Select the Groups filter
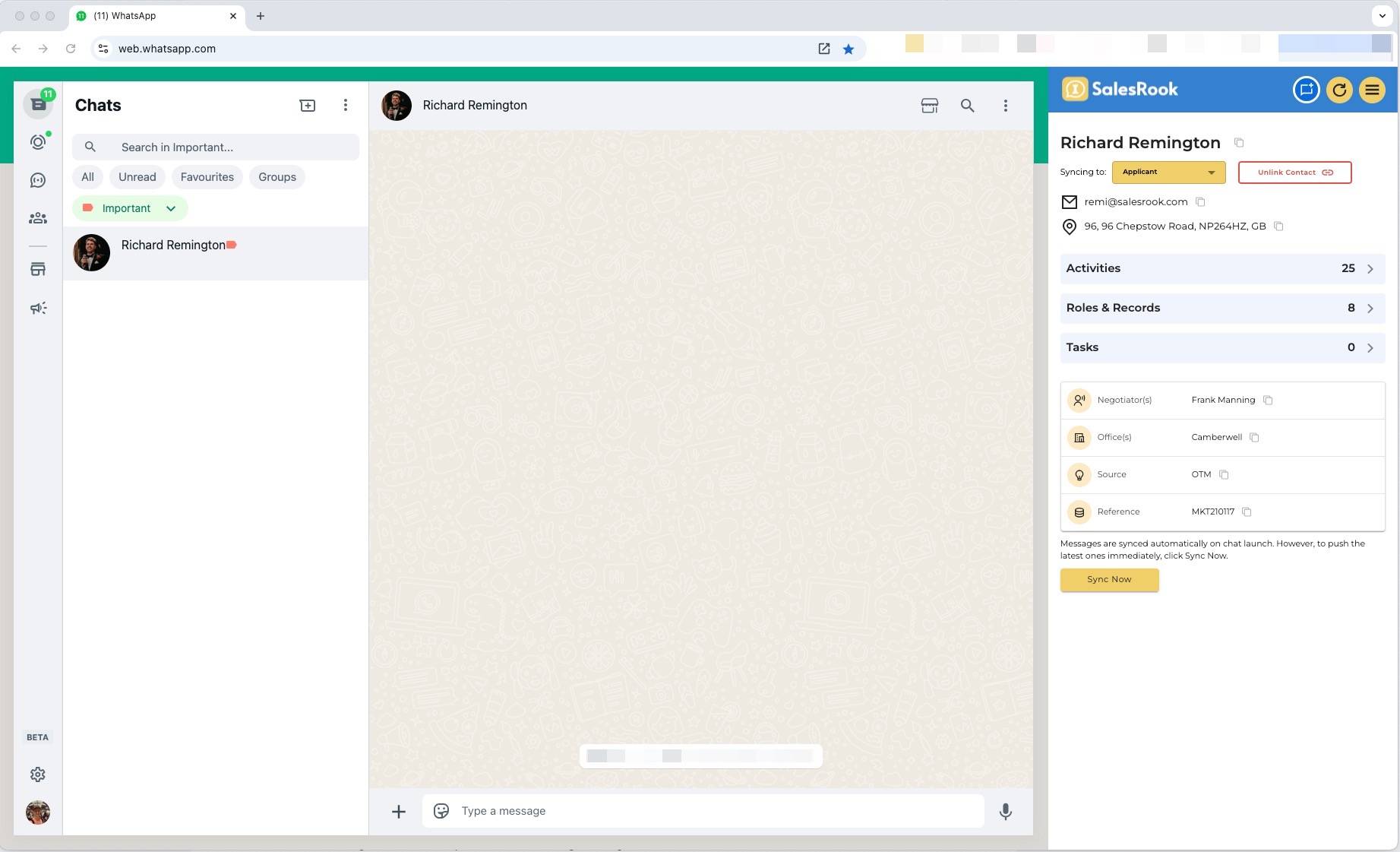Viewport: 1400px width, 852px height. [277, 177]
